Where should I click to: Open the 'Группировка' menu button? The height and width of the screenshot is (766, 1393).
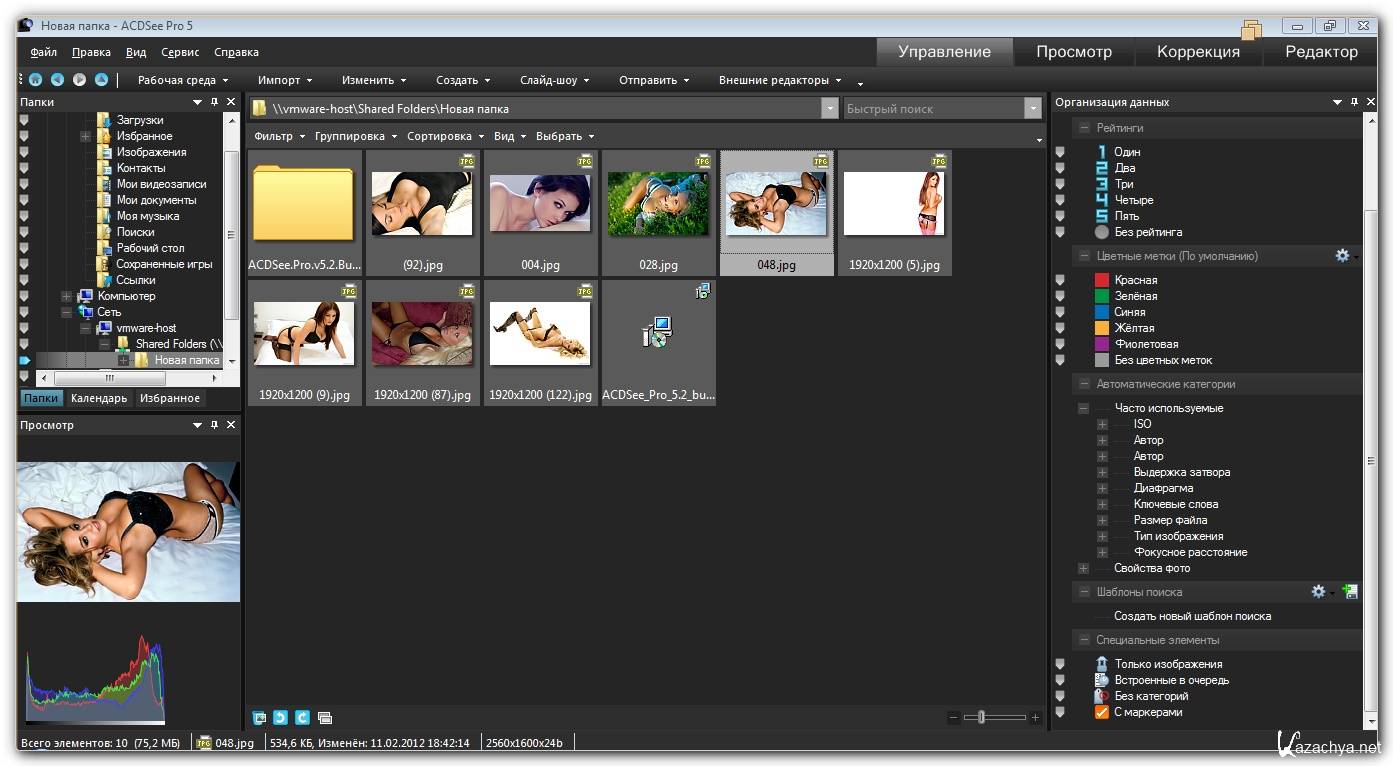pyautogui.click(x=356, y=136)
